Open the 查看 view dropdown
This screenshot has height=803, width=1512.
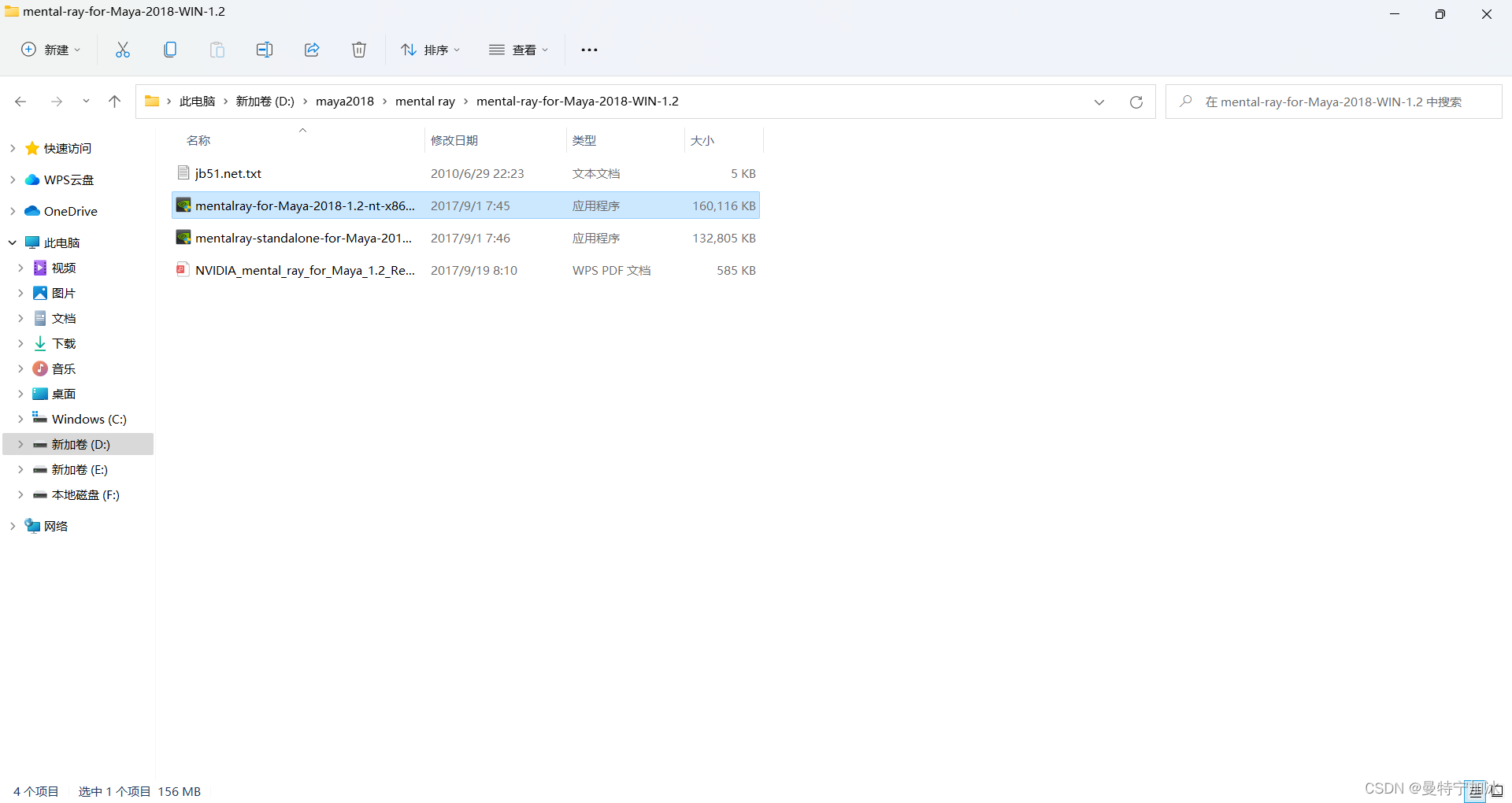518,50
